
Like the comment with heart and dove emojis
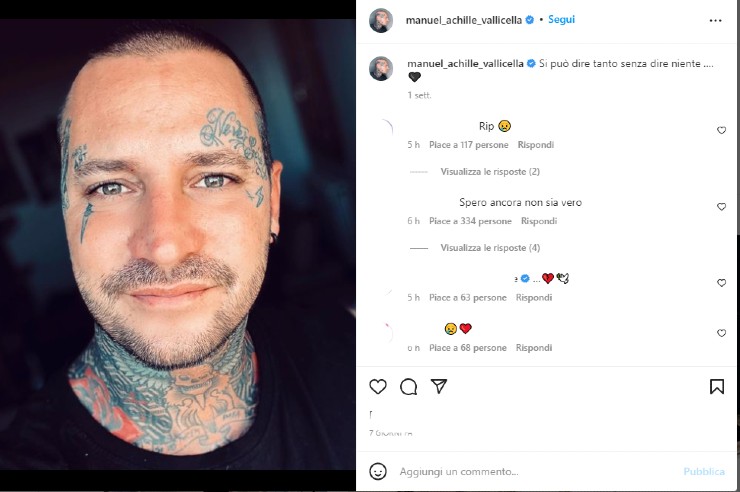(x=721, y=283)
